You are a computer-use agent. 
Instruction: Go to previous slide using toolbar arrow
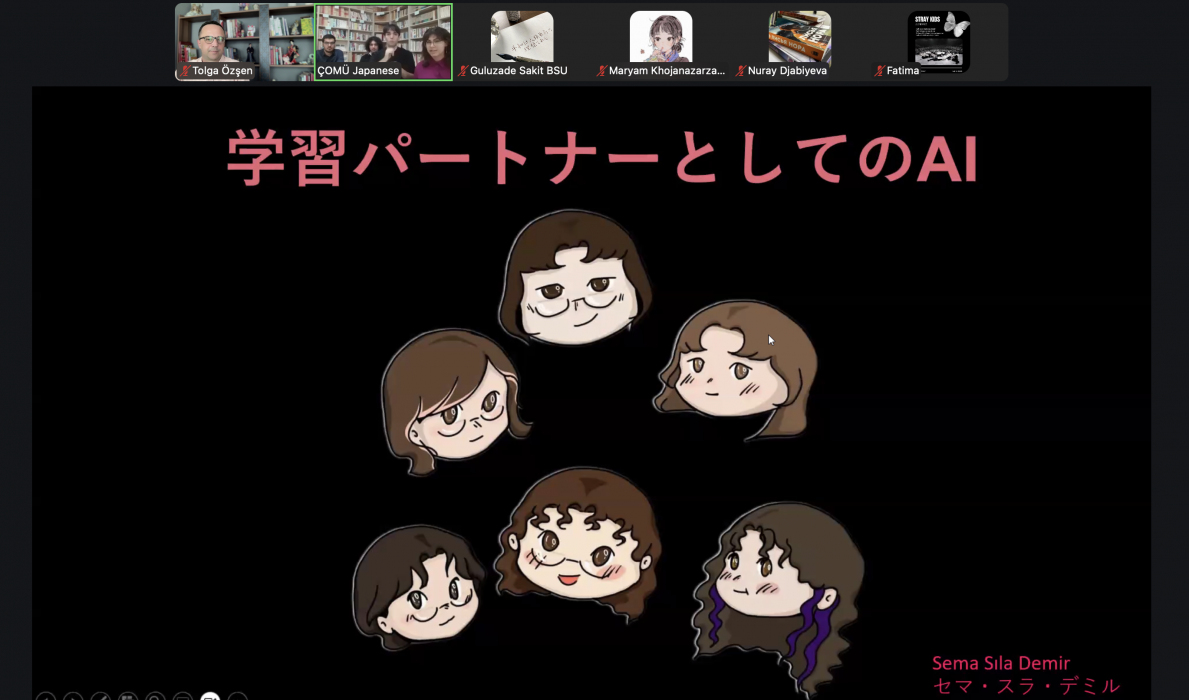click(x=46, y=697)
